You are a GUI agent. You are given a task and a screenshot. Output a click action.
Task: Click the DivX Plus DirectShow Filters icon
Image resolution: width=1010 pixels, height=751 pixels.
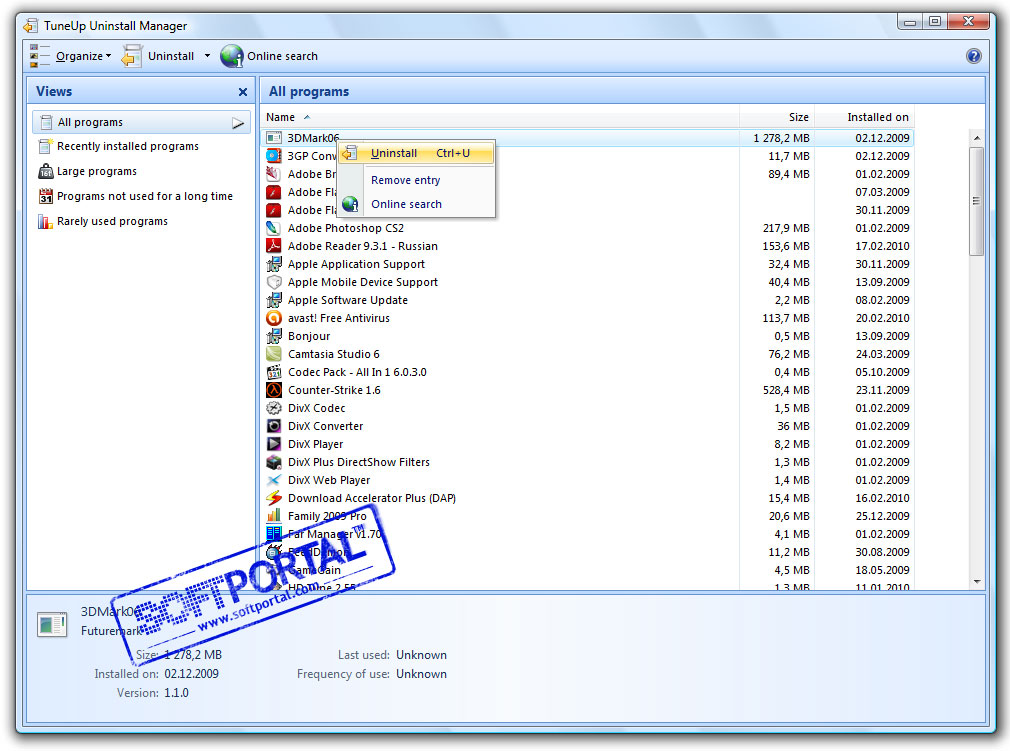pos(274,462)
